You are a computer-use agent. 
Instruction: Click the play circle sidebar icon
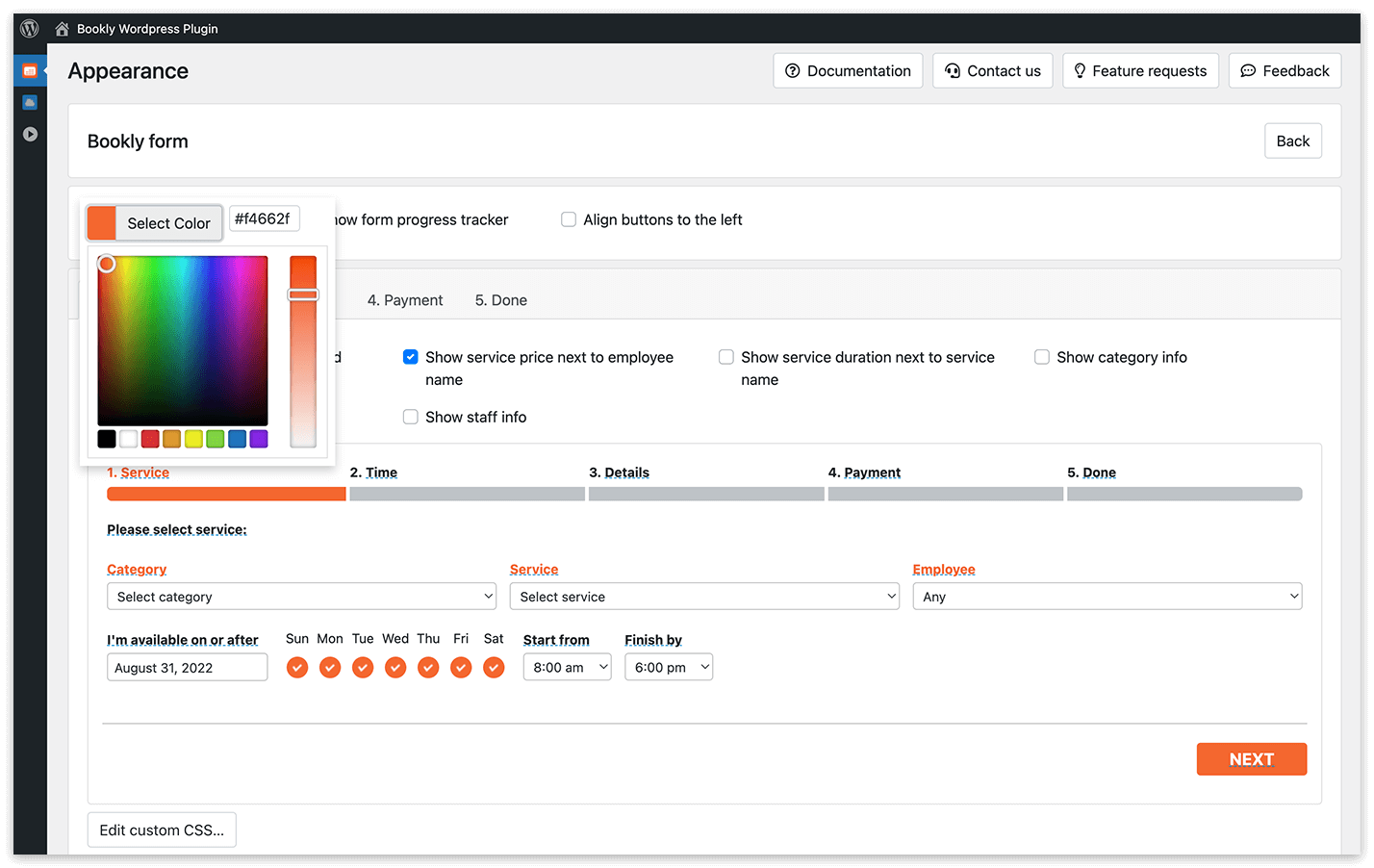click(x=30, y=134)
